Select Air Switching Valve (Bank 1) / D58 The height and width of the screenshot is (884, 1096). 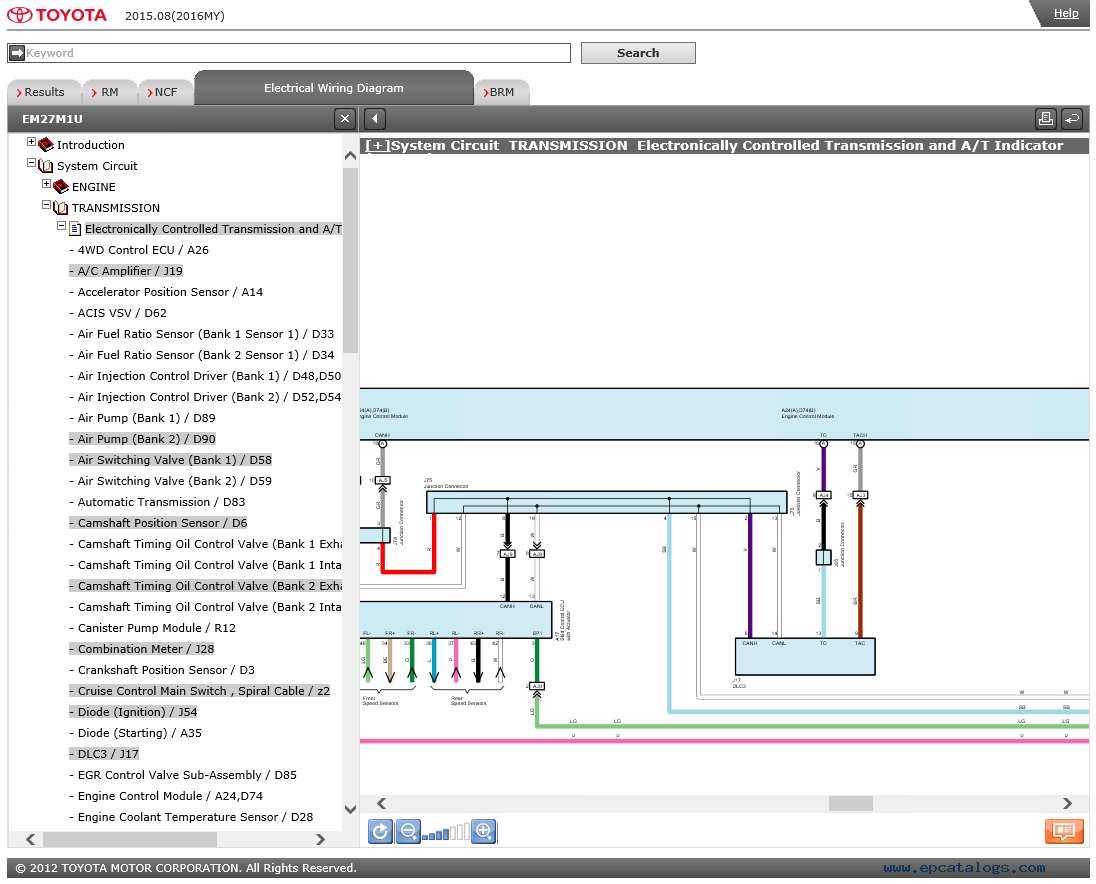(171, 460)
